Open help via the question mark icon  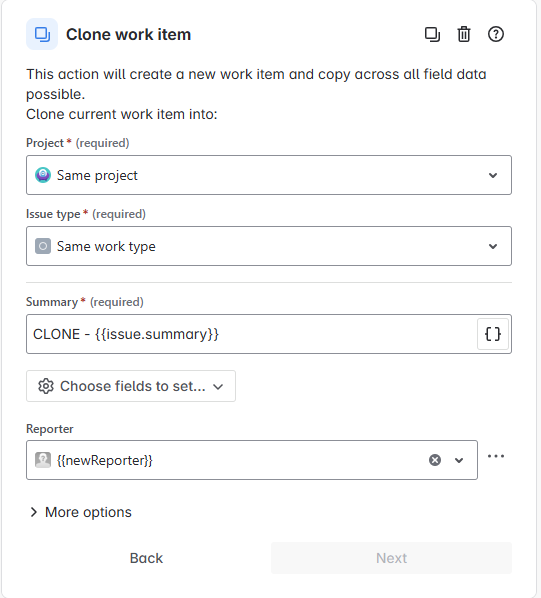coord(496,34)
